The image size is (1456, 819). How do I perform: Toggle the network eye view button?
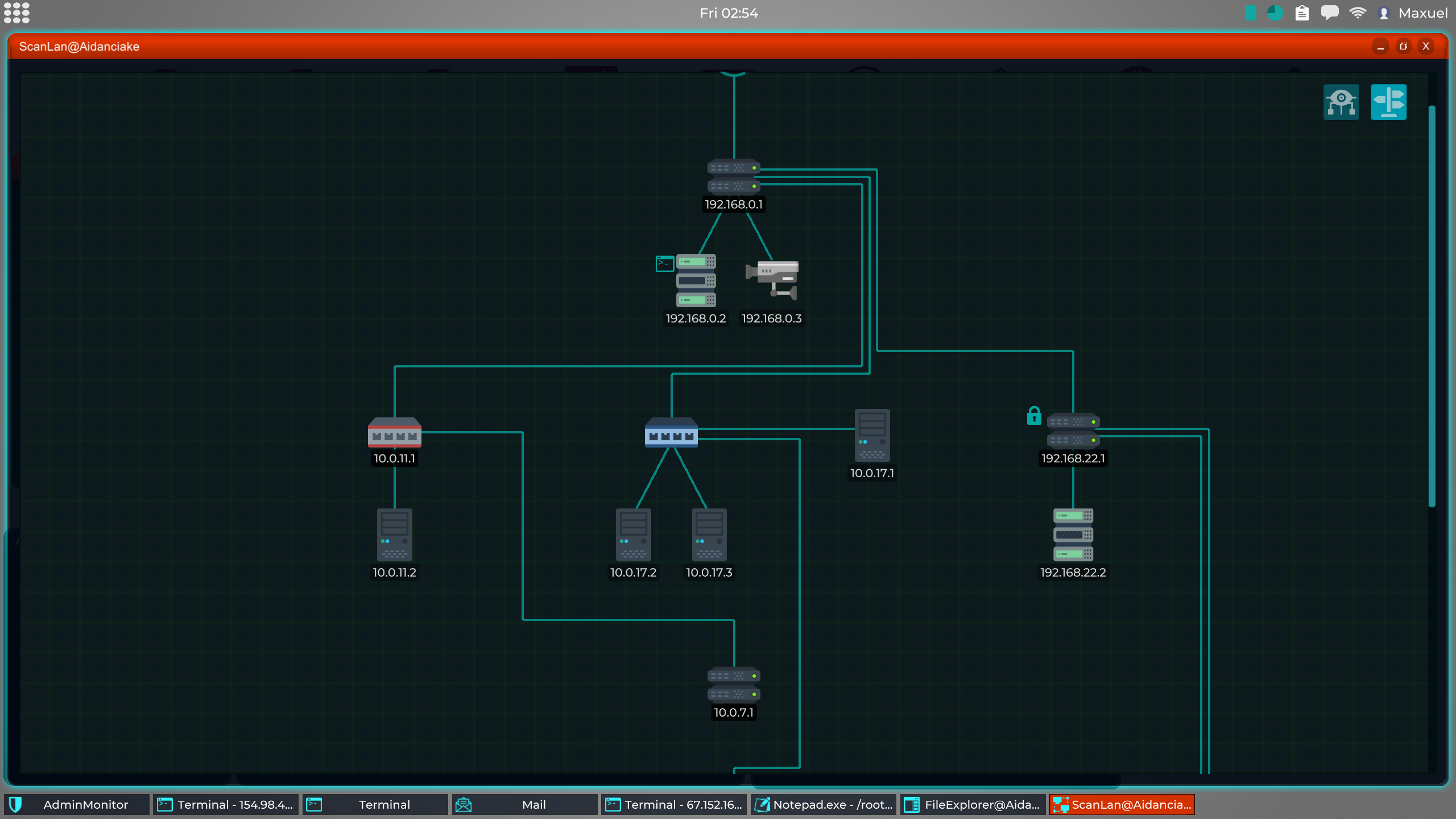coord(1341,102)
